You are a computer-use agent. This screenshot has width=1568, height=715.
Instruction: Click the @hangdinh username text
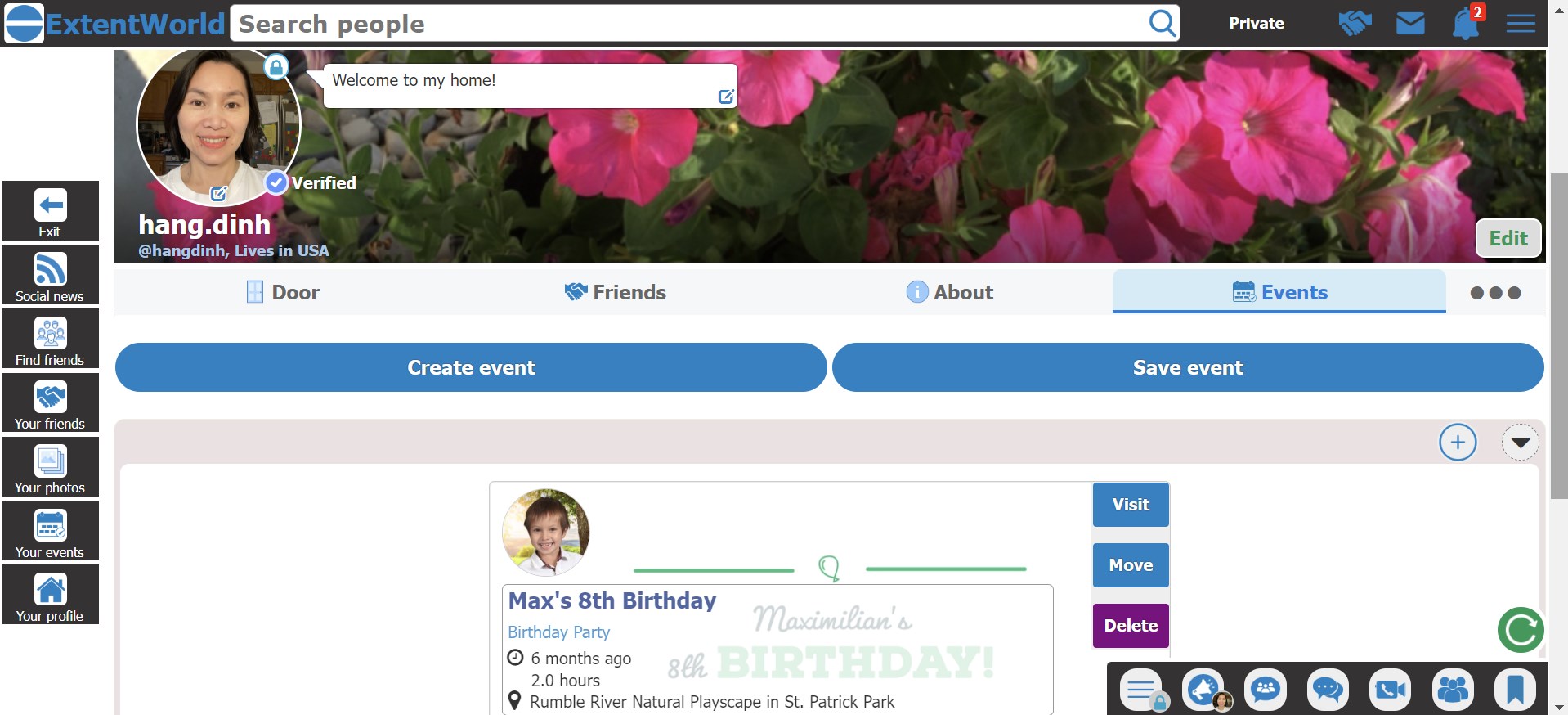point(182,250)
